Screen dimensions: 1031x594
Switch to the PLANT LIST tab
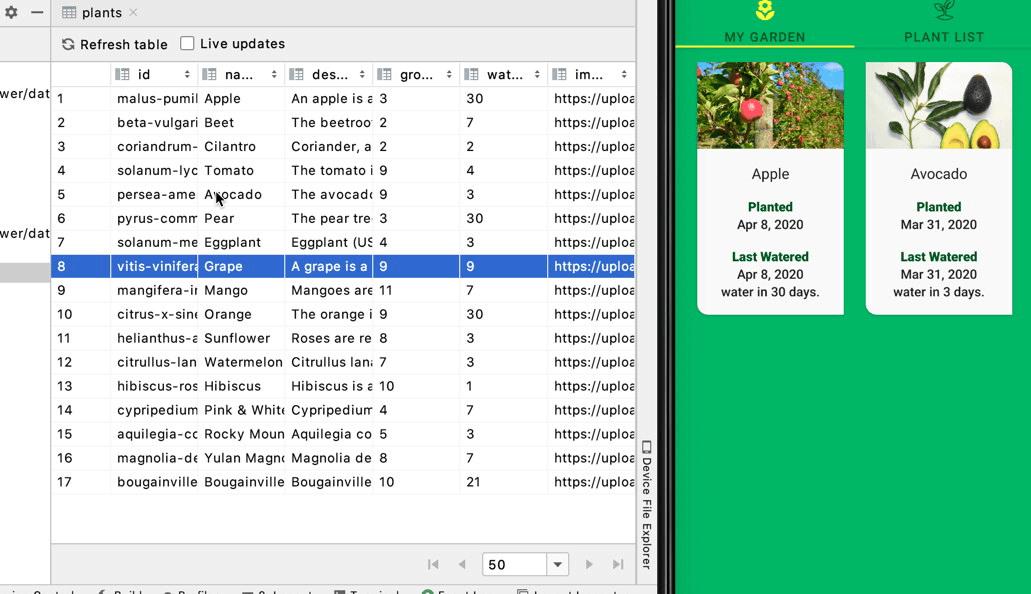pyautogui.click(x=943, y=27)
